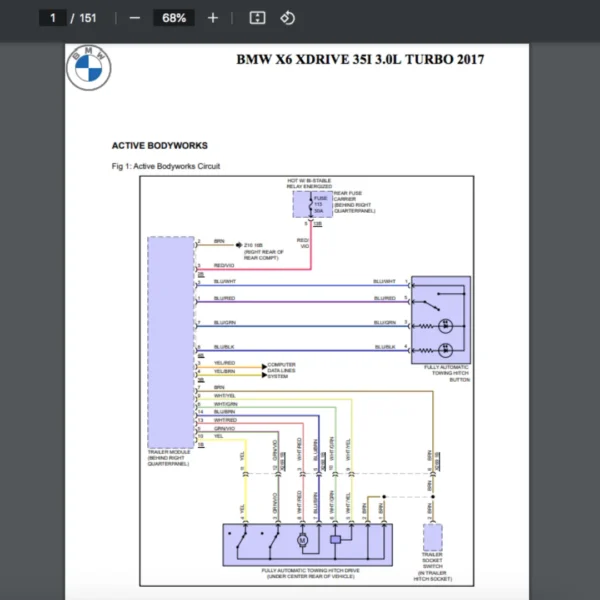Click the Fully Automatic Towing Hitch Drive block

(x=307, y=544)
